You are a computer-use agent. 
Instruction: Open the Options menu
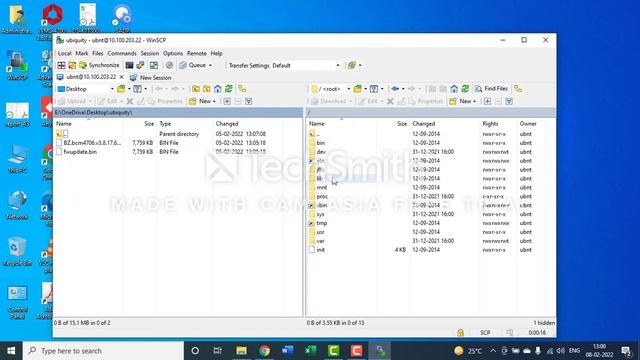click(x=173, y=53)
